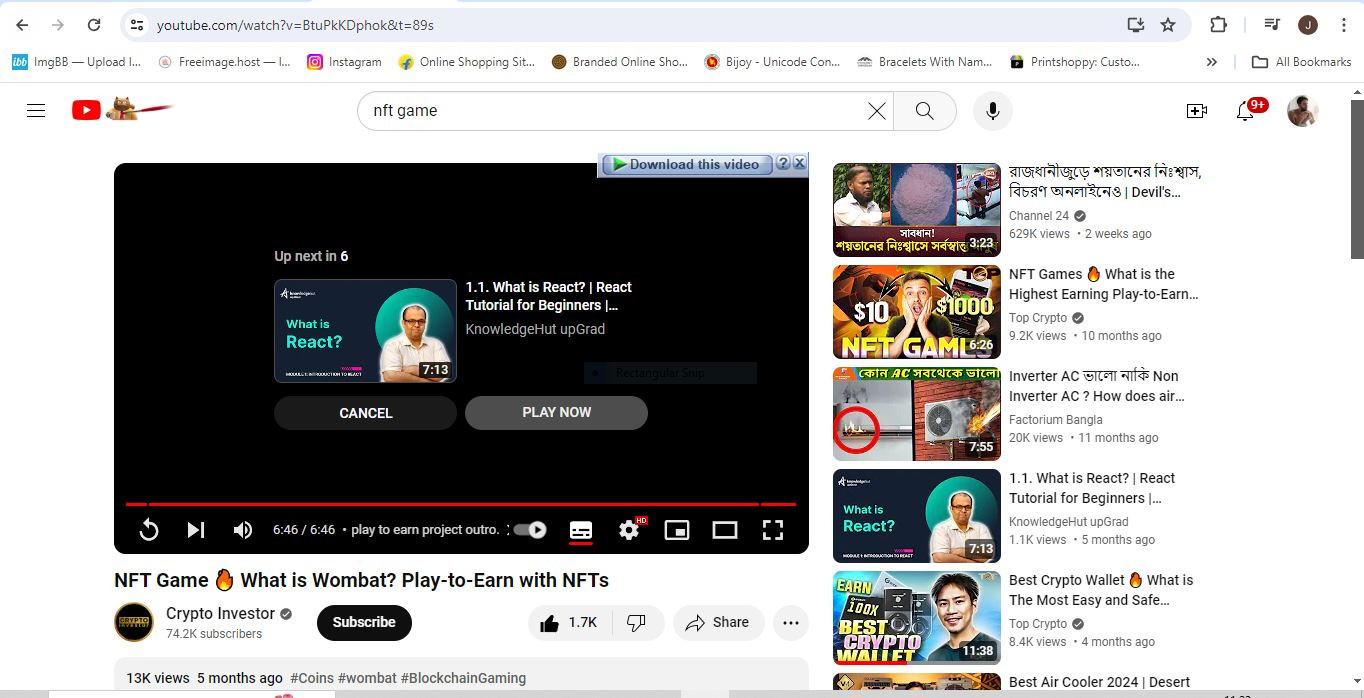1364x698 pixels.
Task: Open Printshoppy bookmark
Action: [1075, 62]
